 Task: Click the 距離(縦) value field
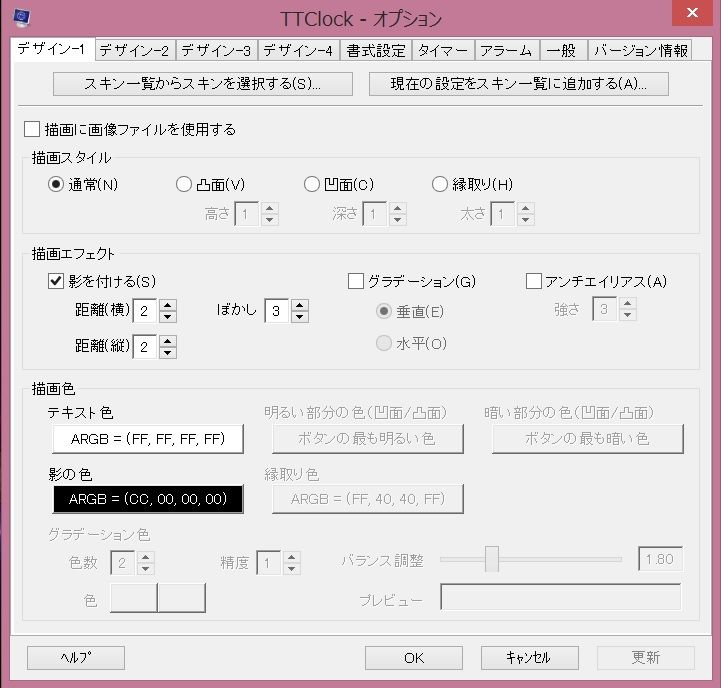[145, 347]
